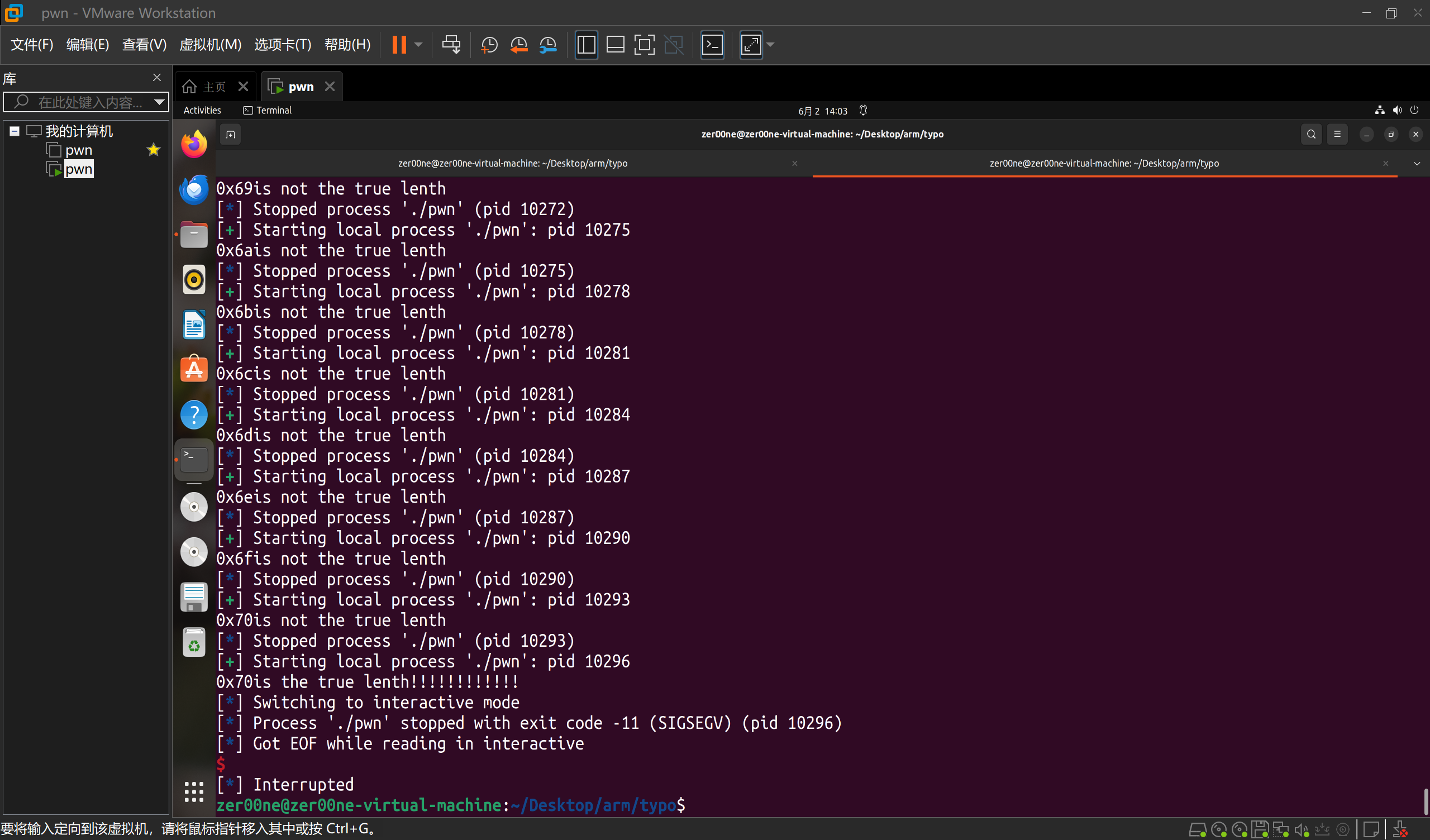Screen dimensions: 1430x840
Task: Close the 主页 home tab
Action: [243, 86]
